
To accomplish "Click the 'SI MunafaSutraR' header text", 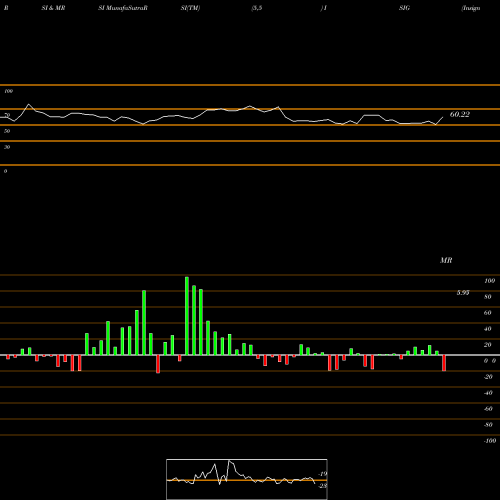I will (123, 8).
